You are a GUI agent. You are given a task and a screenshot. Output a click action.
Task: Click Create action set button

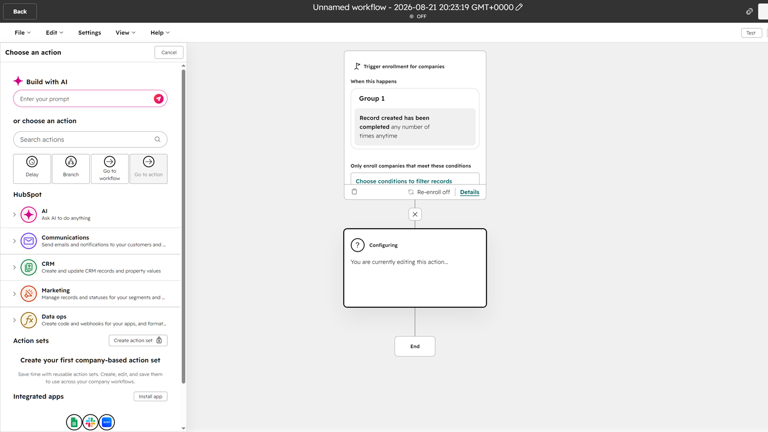[x=138, y=340]
